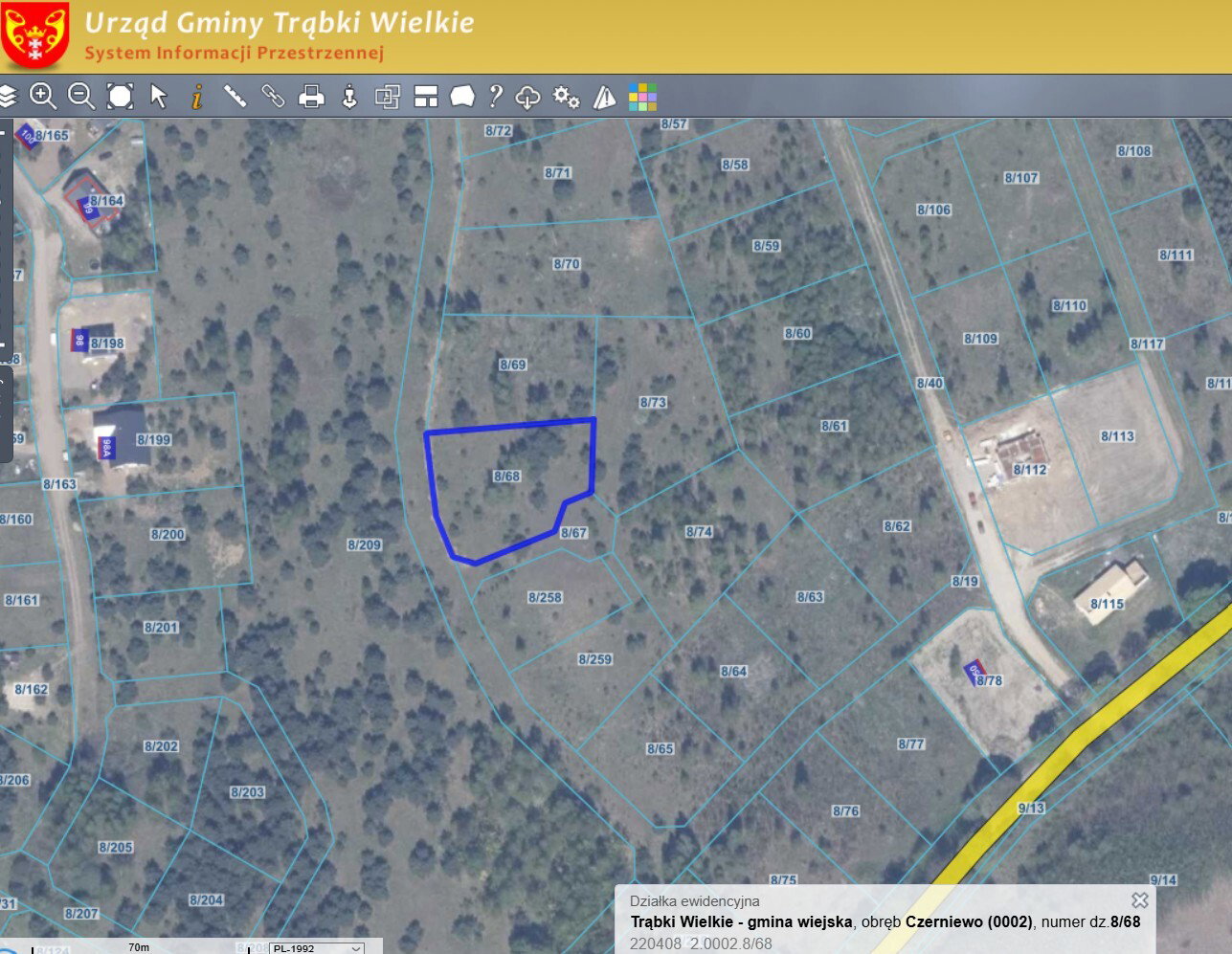Open the colored grid palette
The image size is (1232, 954).
[642, 97]
